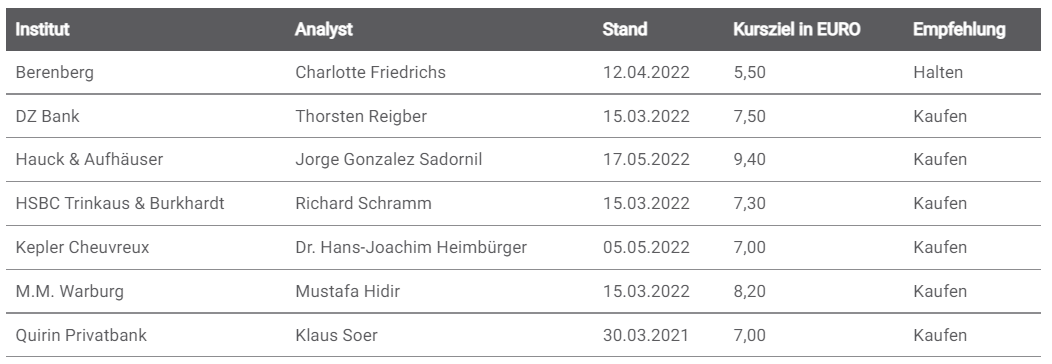1052x364 pixels.
Task: Click the M.M. Warburg cell
Action: pyautogui.click(x=70, y=292)
